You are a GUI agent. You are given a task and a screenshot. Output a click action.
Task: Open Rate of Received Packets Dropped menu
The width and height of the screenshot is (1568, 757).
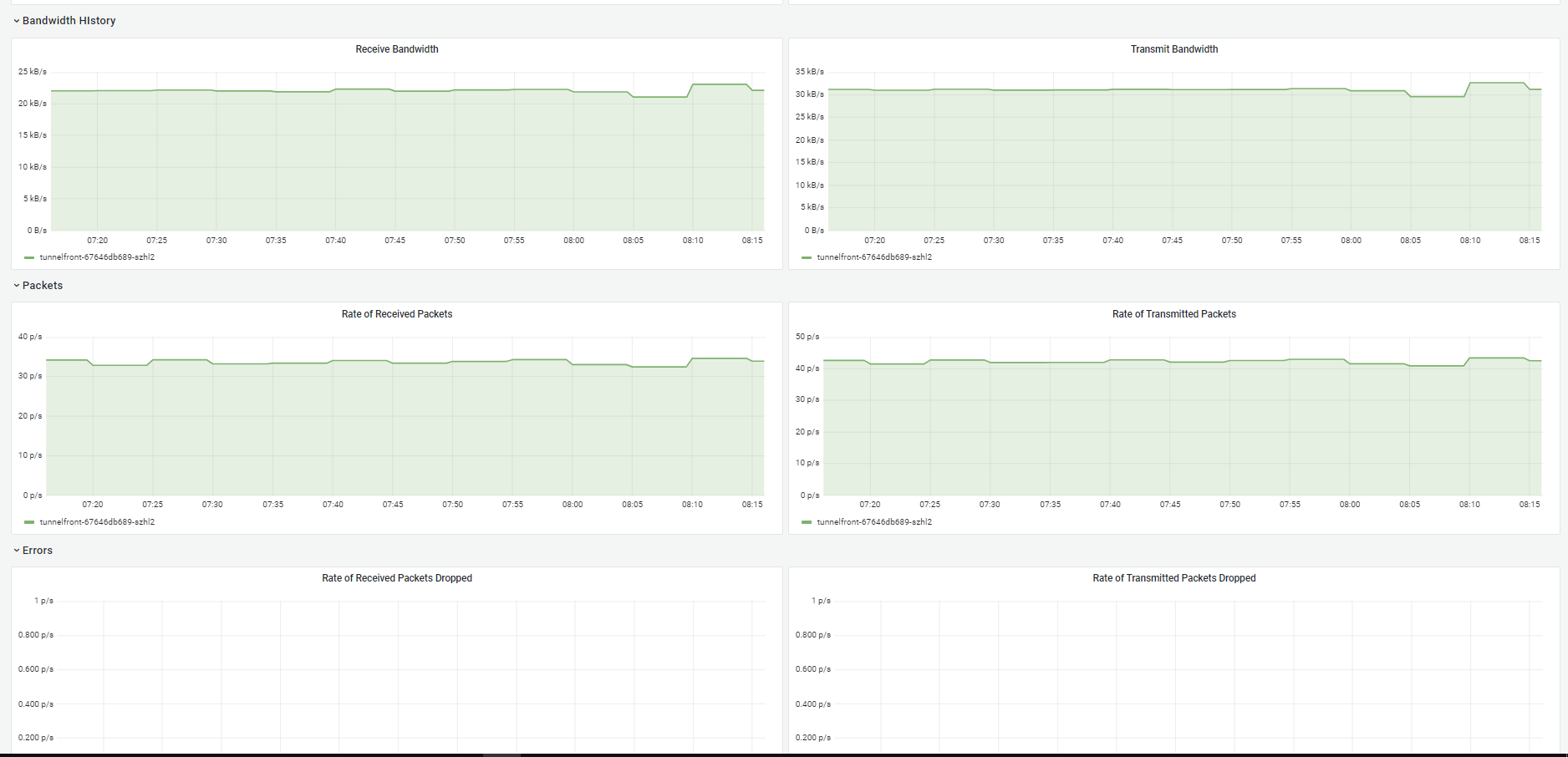click(x=397, y=578)
